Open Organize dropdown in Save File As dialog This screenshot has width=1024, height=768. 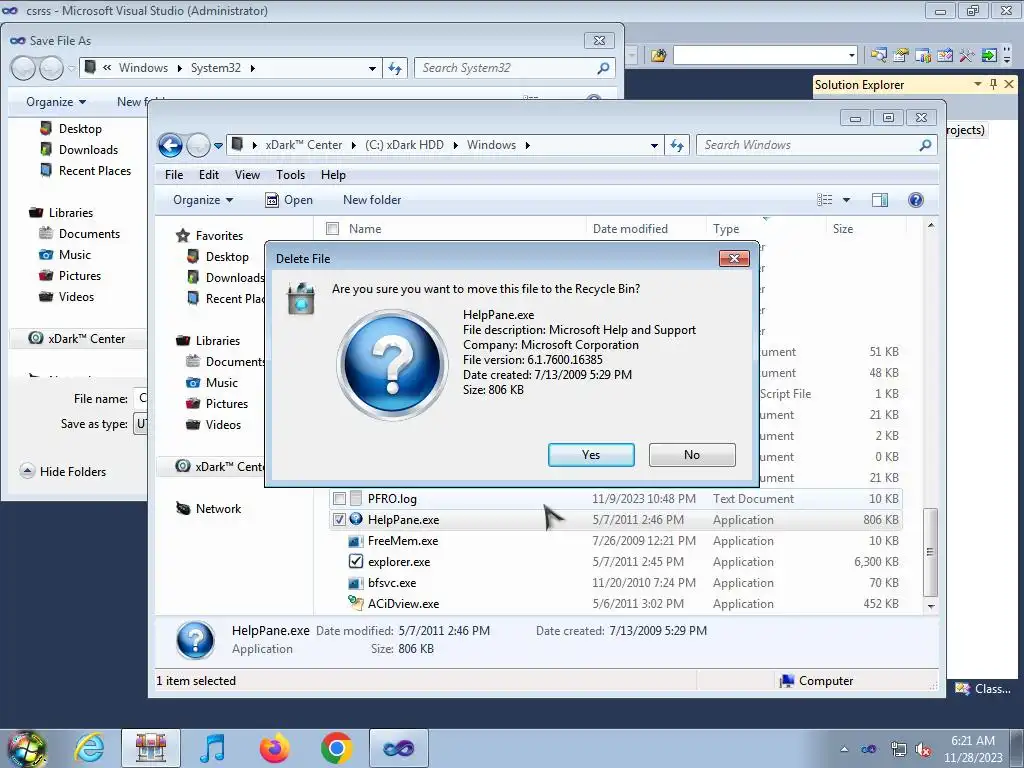click(56, 102)
